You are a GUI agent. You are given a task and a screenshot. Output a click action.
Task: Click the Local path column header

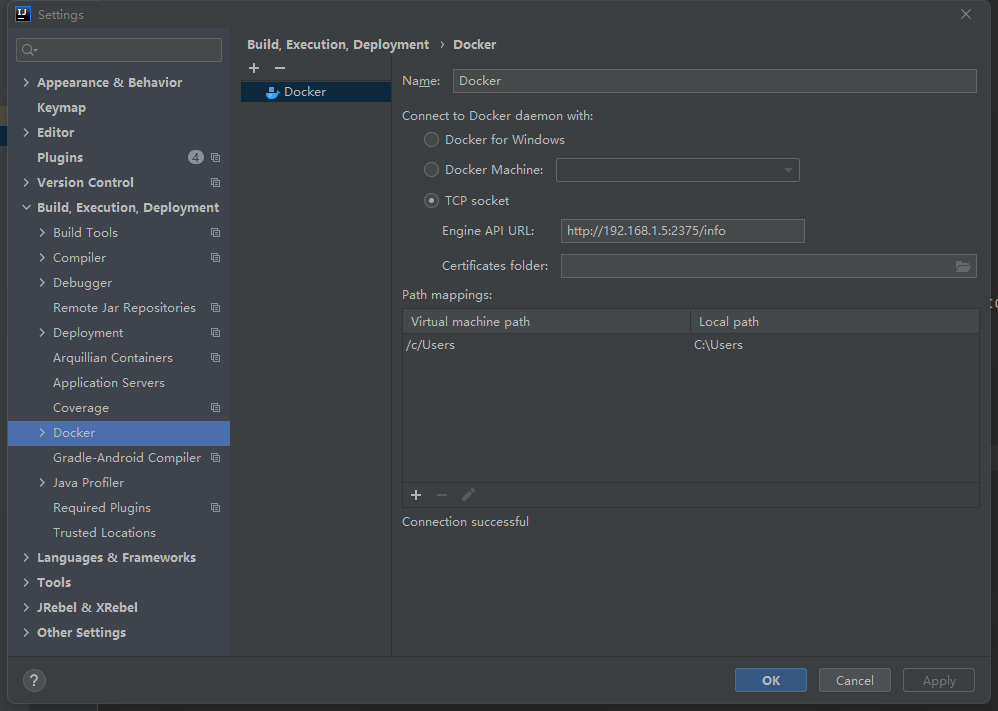click(x=834, y=321)
